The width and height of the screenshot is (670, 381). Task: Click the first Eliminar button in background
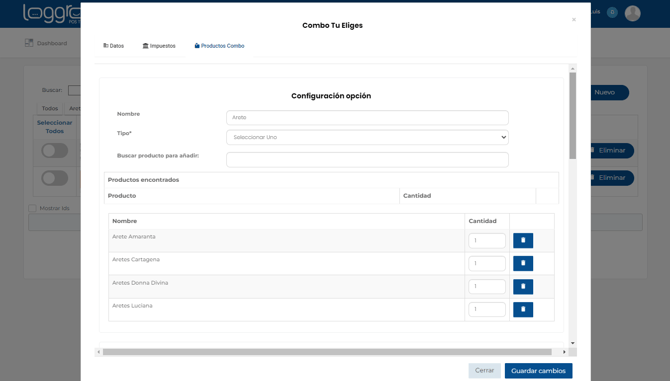point(612,150)
